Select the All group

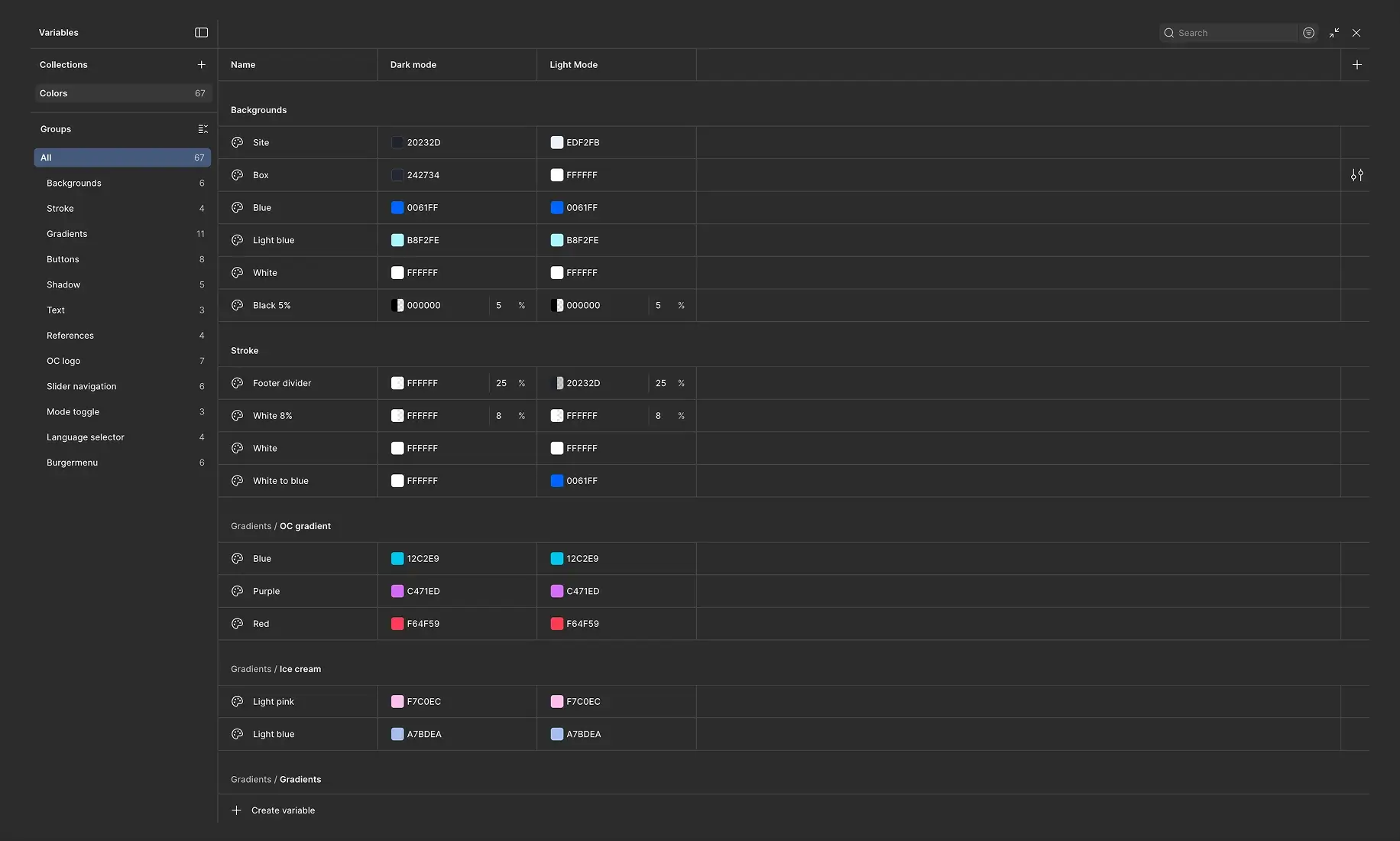pos(122,157)
